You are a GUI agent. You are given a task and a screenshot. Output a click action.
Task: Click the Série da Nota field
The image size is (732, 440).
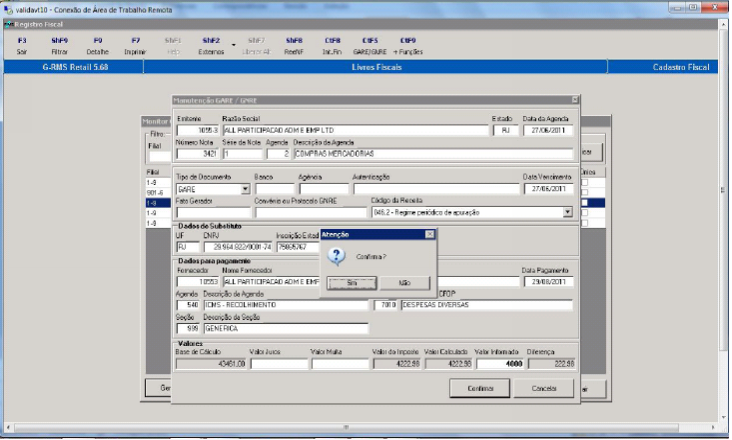(242, 154)
